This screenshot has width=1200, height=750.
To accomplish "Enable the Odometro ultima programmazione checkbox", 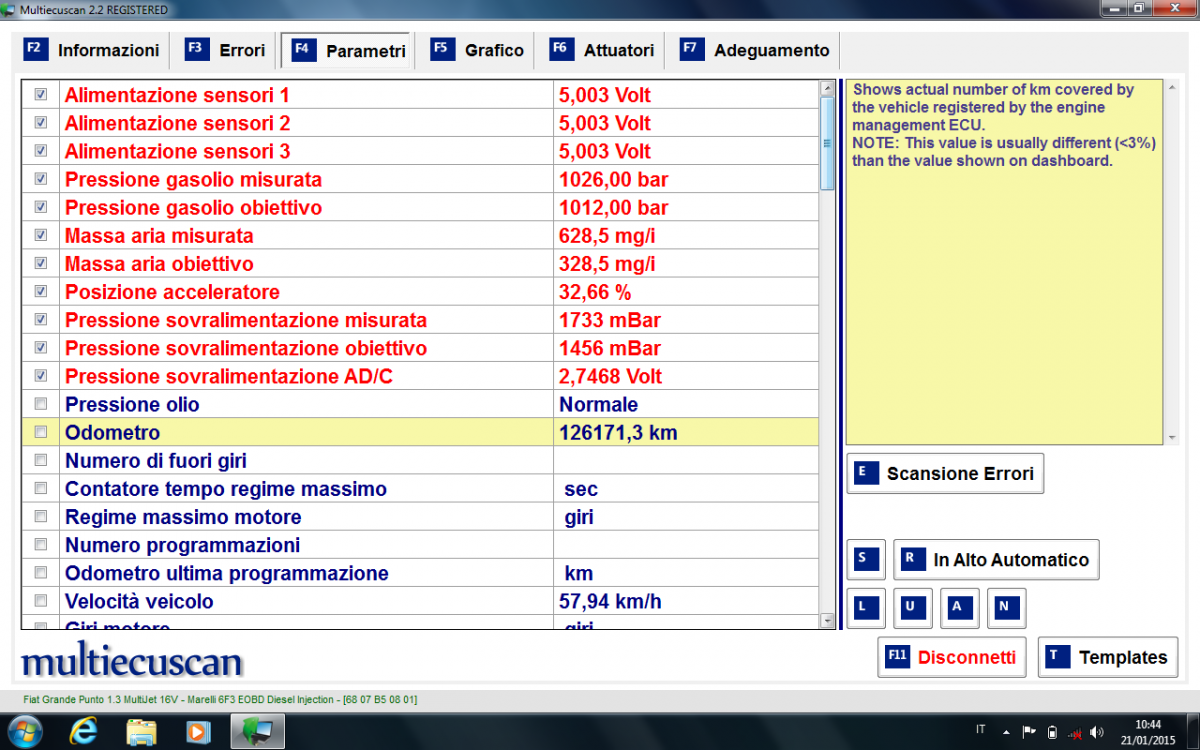I will tap(41, 573).
